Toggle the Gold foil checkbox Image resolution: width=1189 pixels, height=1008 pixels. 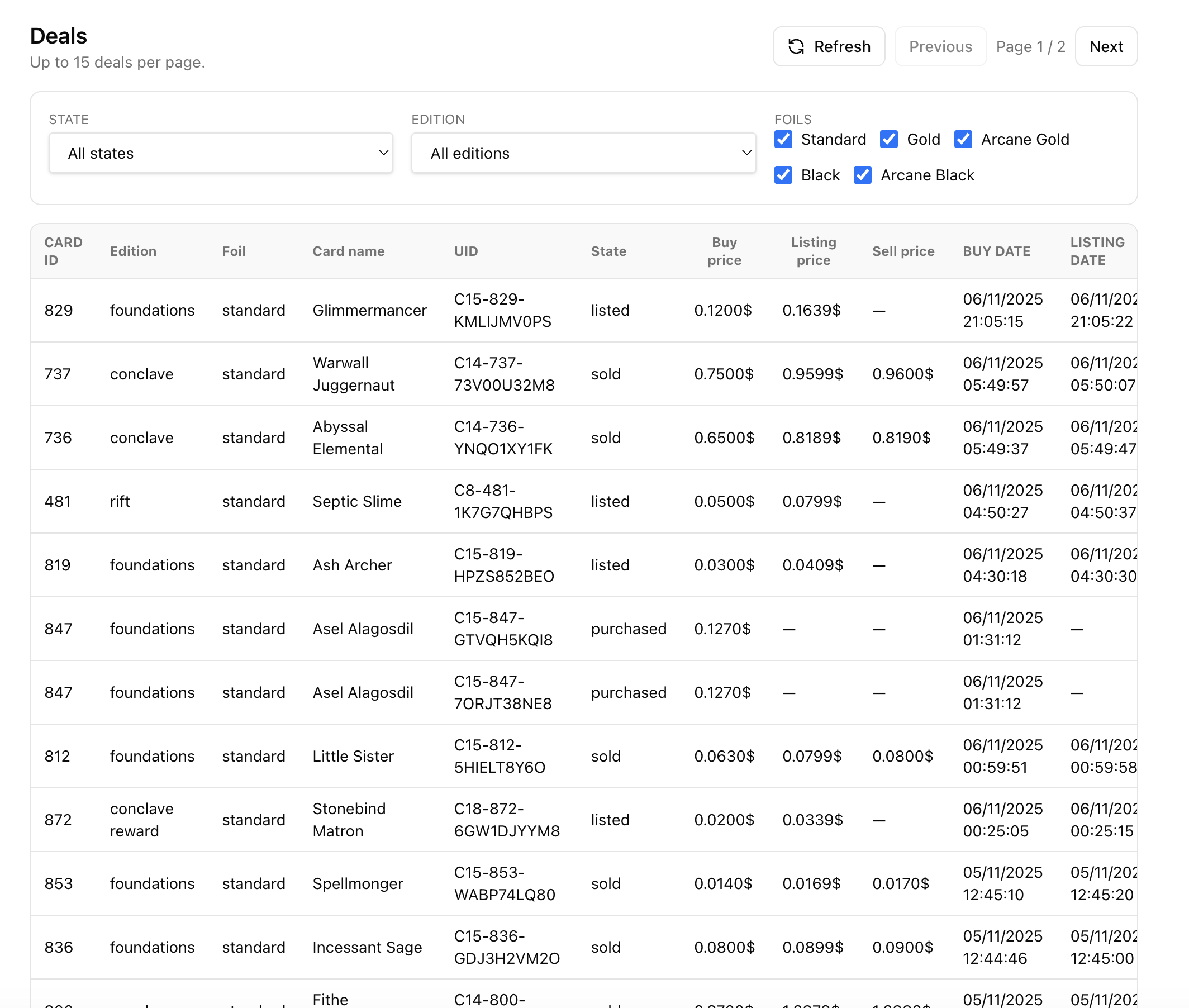point(888,140)
